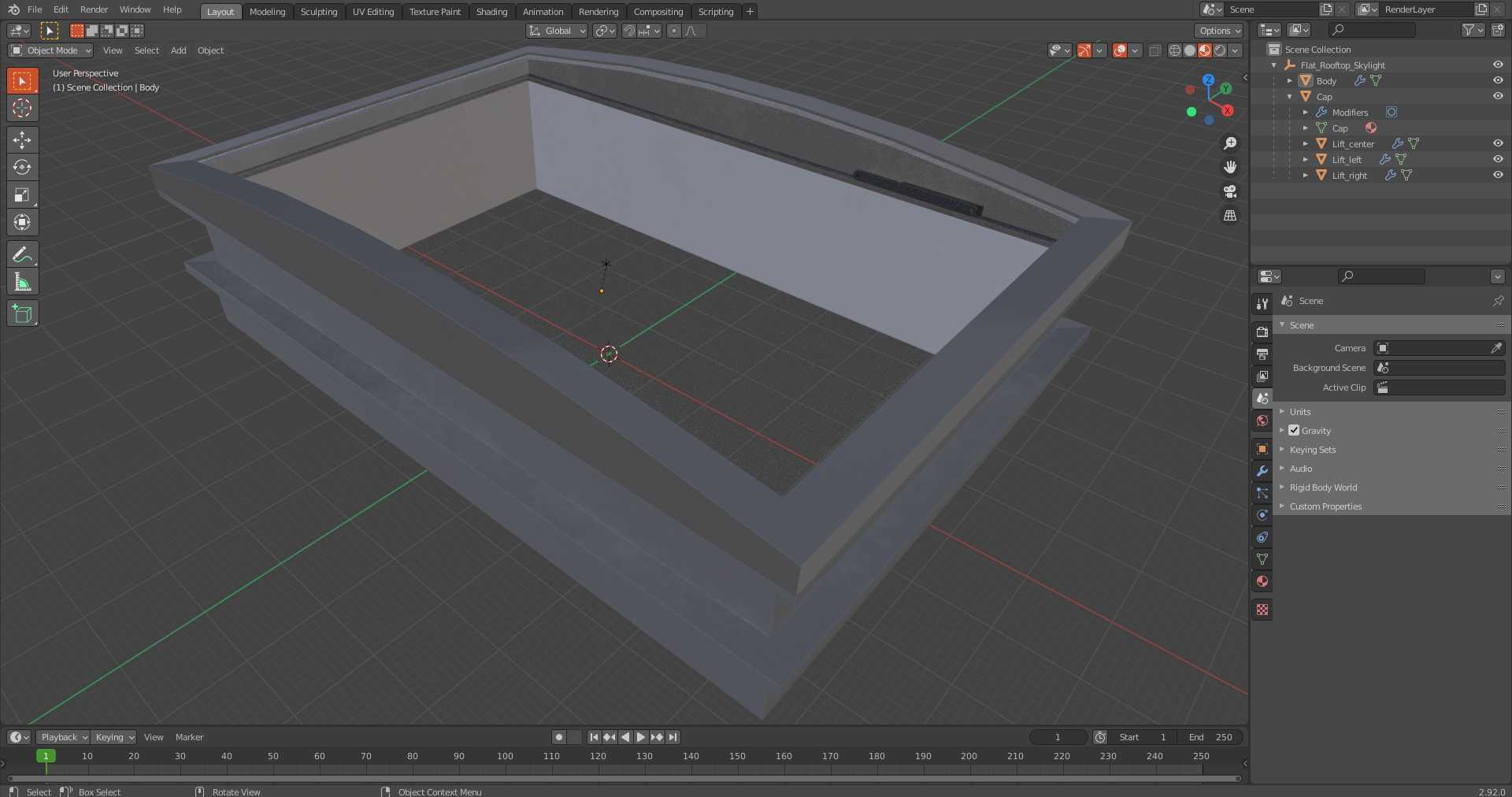Select rendered viewport shading mode

click(x=1220, y=50)
